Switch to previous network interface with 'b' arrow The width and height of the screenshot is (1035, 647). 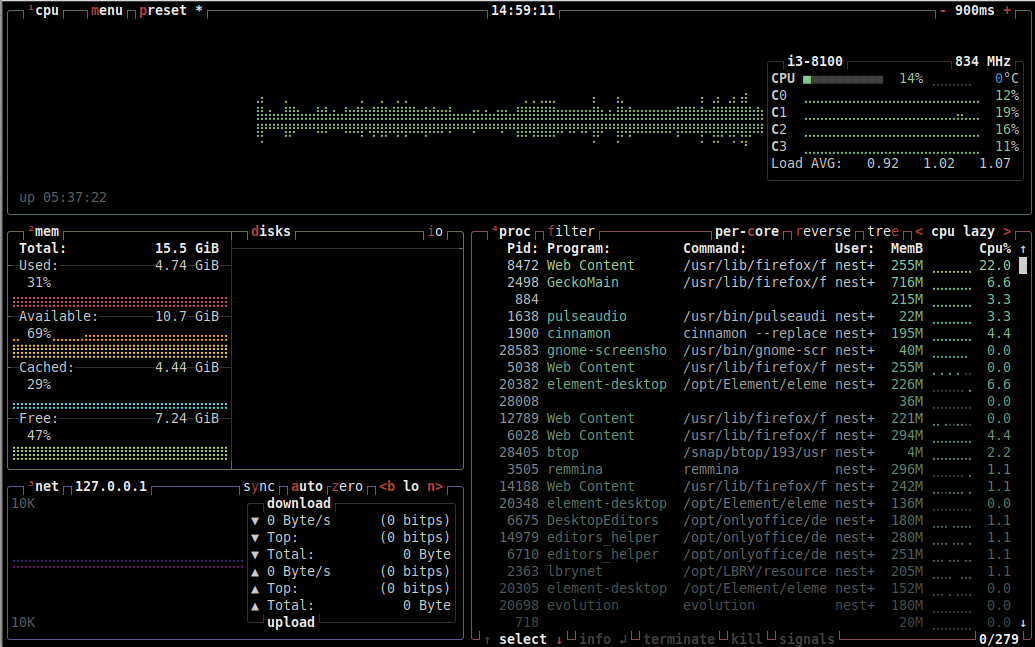point(386,486)
